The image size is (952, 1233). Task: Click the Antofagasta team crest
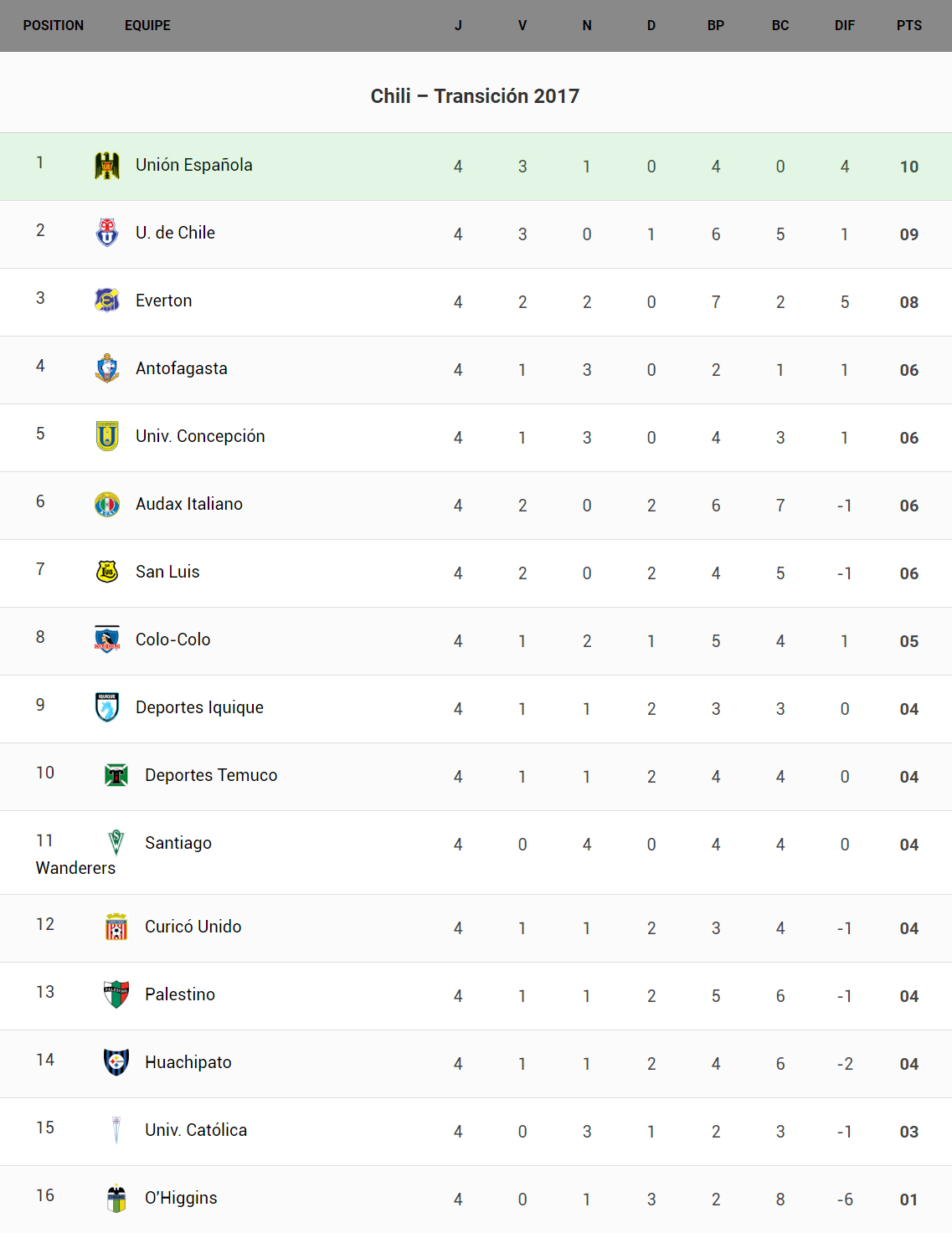(x=107, y=368)
